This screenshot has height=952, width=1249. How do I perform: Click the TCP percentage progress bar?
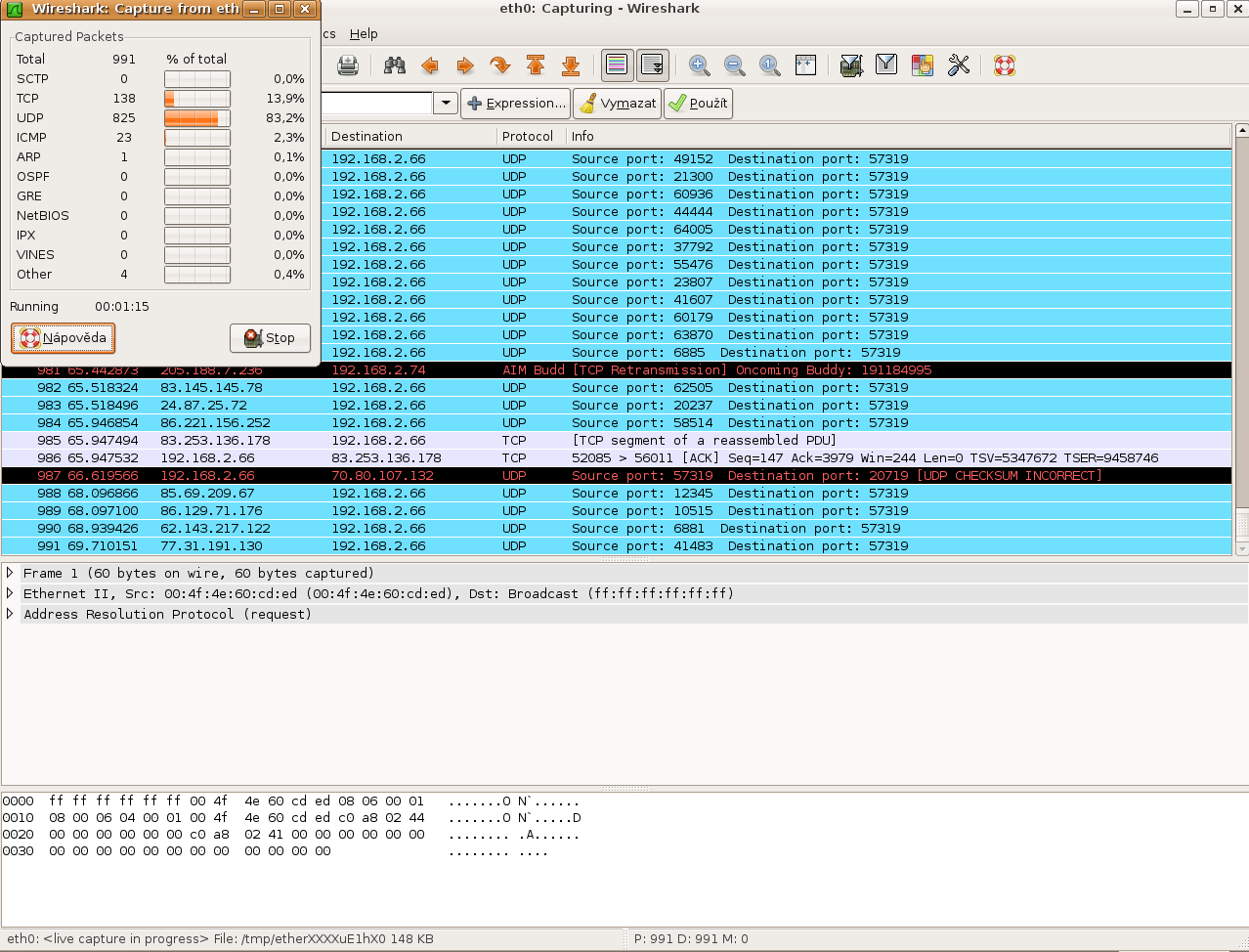[x=197, y=99]
